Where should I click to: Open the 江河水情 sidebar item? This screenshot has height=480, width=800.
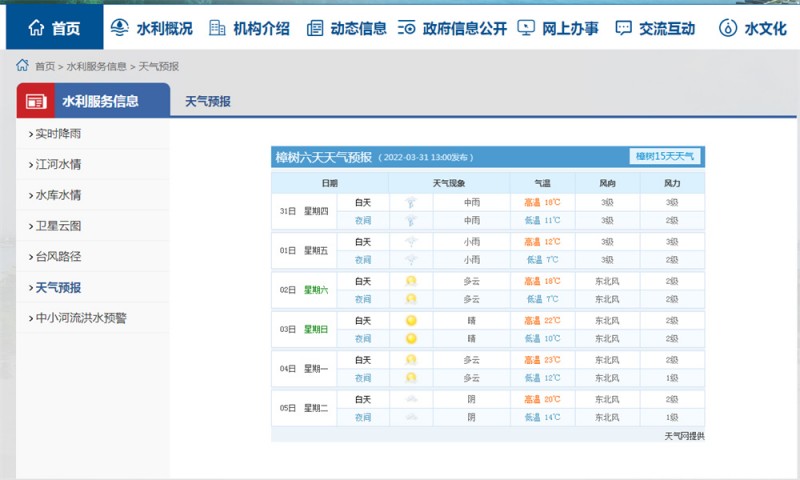58,164
